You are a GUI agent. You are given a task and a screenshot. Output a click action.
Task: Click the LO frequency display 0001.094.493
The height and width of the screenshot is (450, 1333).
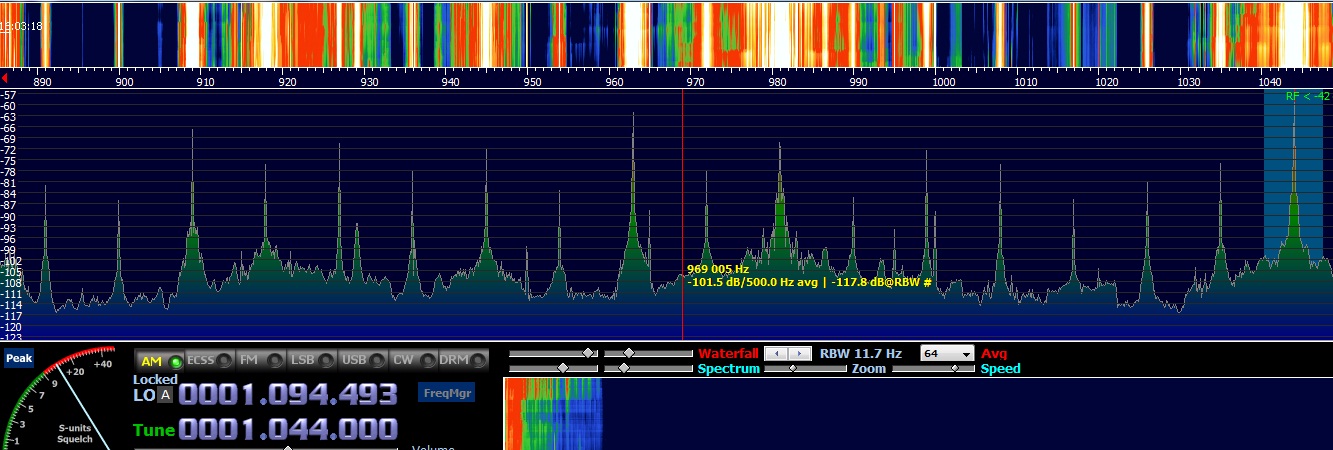[288, 395]
